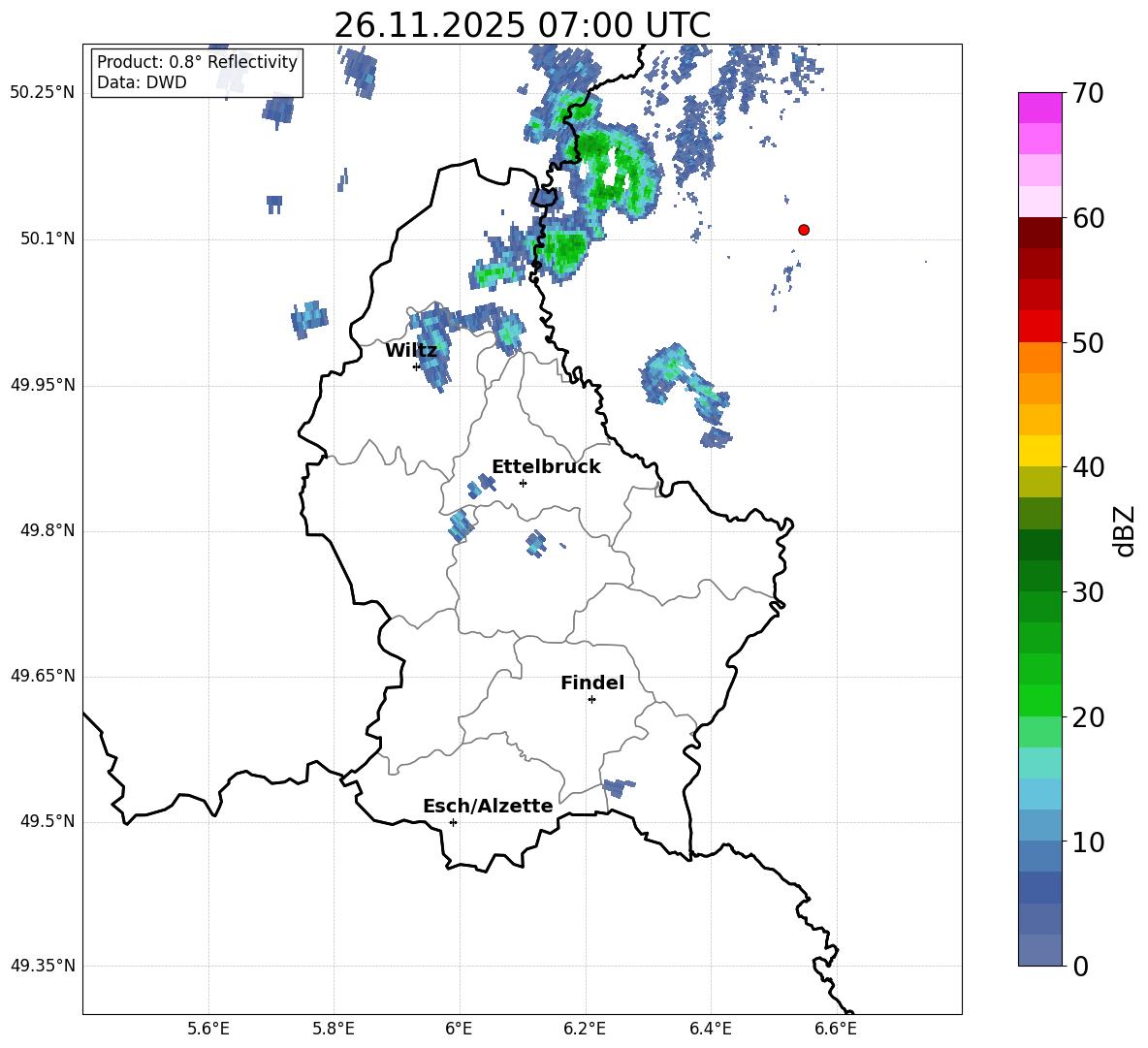Click the title '26.11.2025 07:00 UTC'

[522, 25]
